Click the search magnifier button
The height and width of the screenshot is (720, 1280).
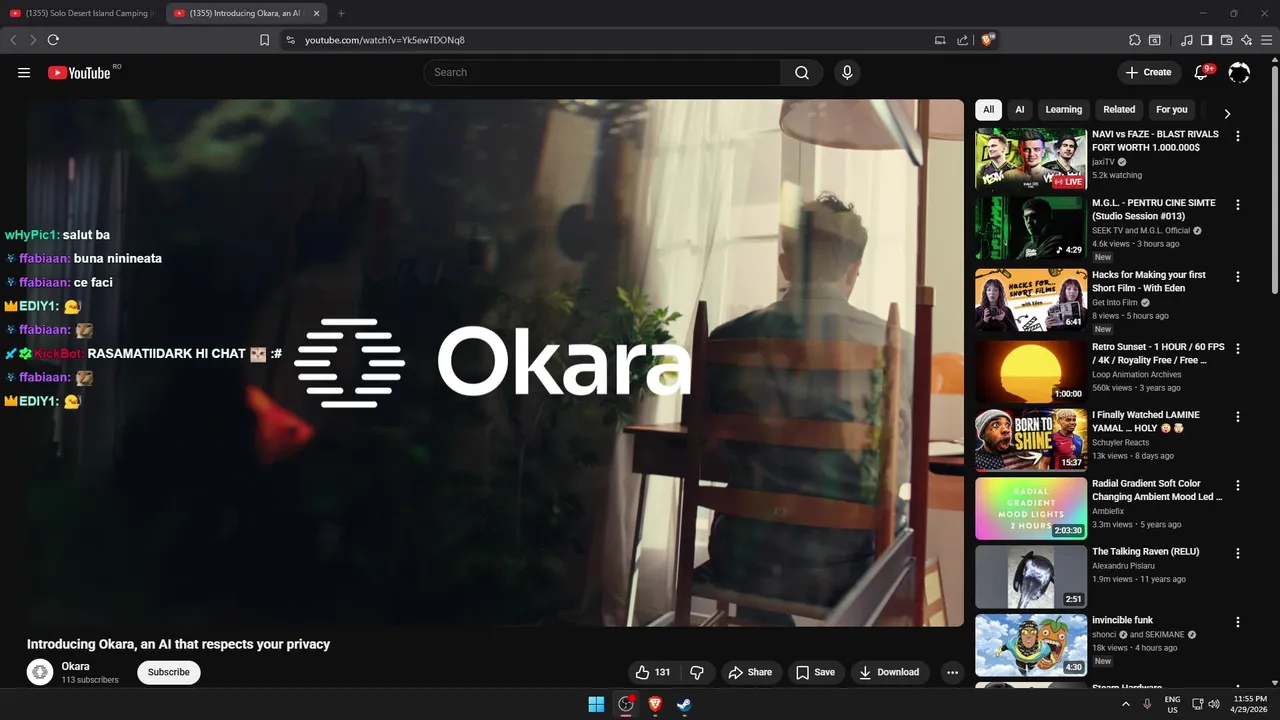click(x=802, y=72)
